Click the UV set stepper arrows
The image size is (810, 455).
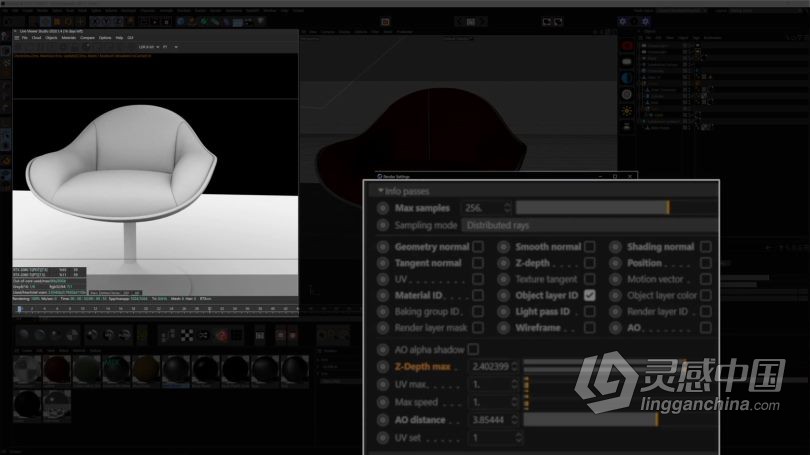coord(519,437)
